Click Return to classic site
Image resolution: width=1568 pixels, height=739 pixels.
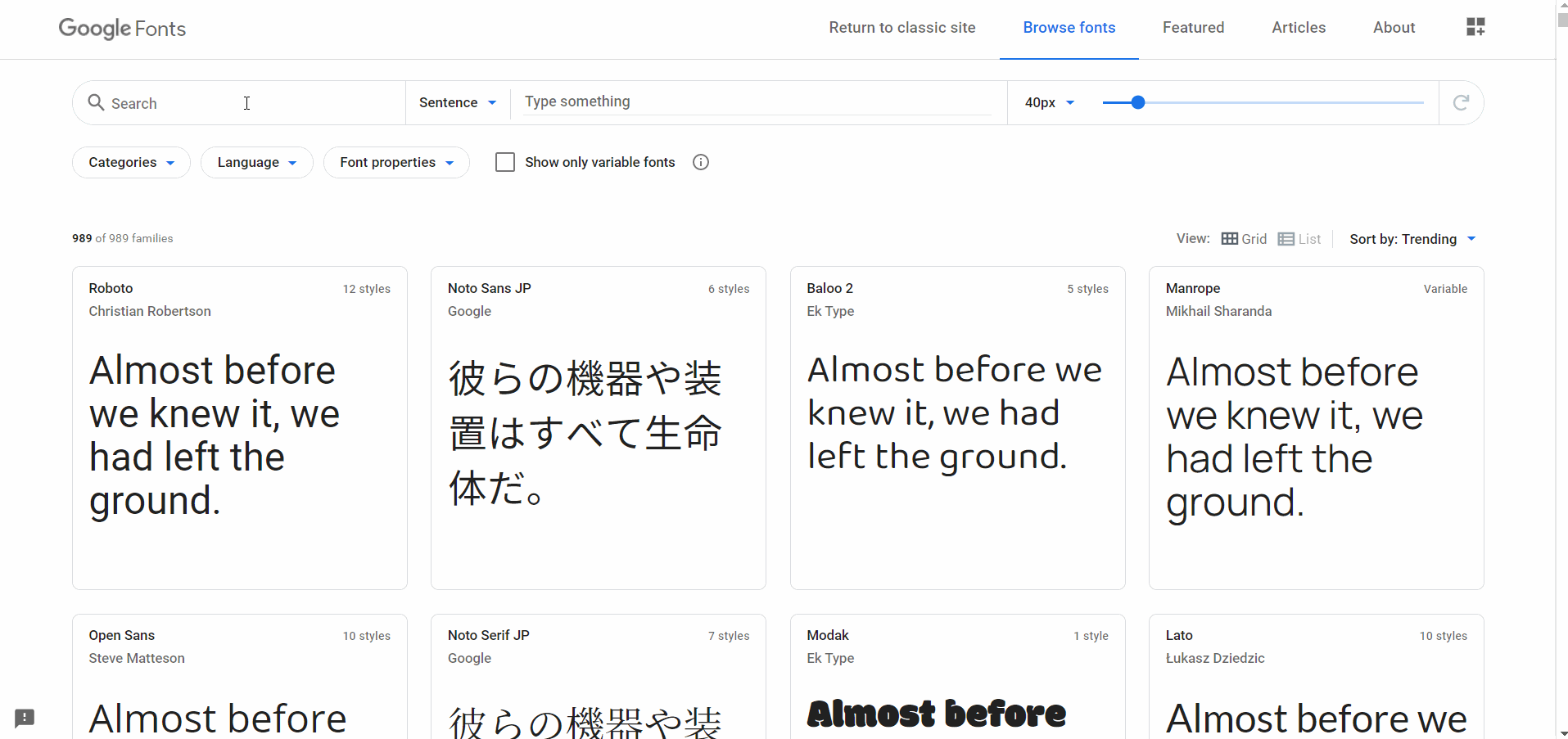coord(901,27)
